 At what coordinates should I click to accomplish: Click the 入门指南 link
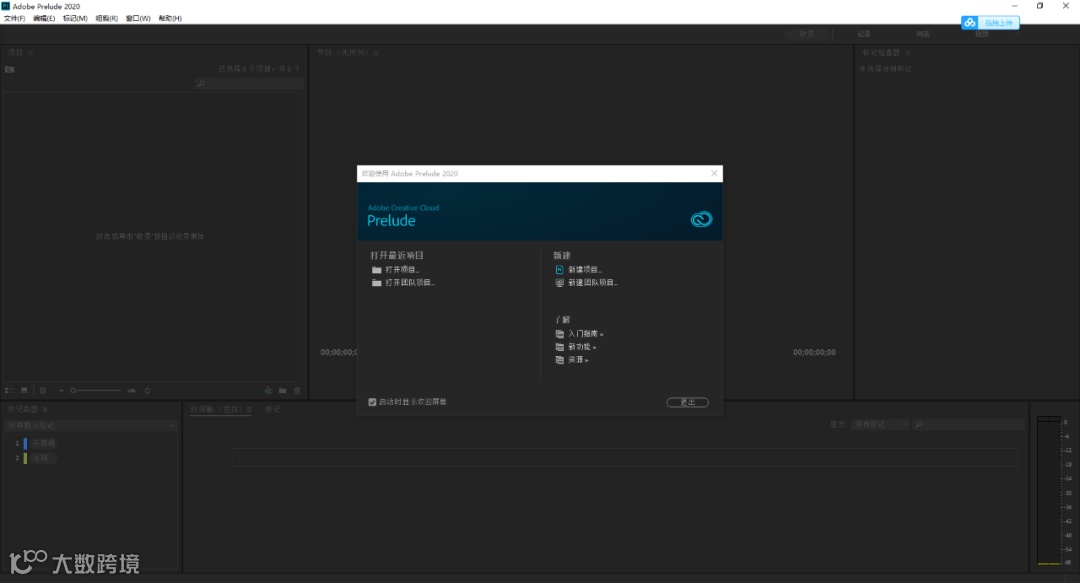pyautogui.click(x=585, y=334)
